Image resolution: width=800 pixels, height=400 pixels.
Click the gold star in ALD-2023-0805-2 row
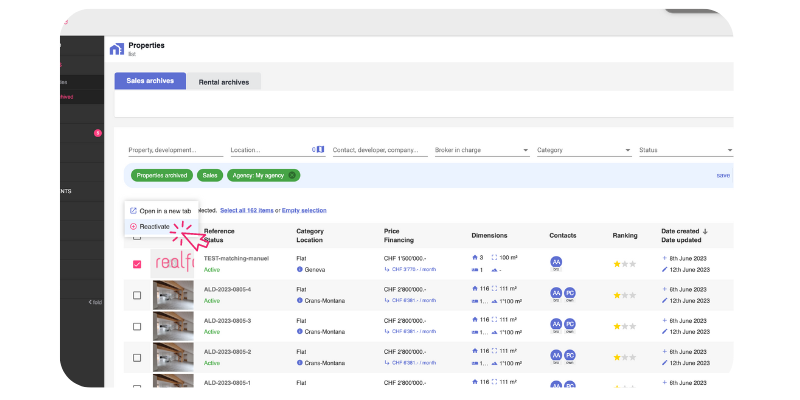point(617,357)
